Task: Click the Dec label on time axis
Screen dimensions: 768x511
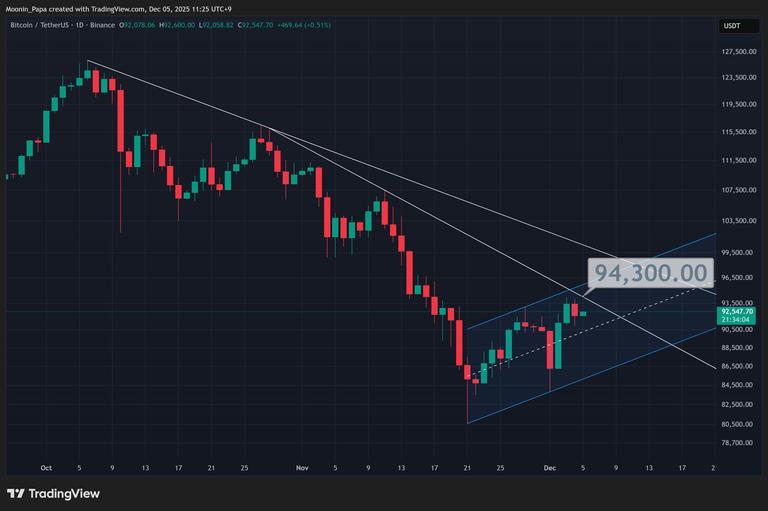Action: click(549, 467)
